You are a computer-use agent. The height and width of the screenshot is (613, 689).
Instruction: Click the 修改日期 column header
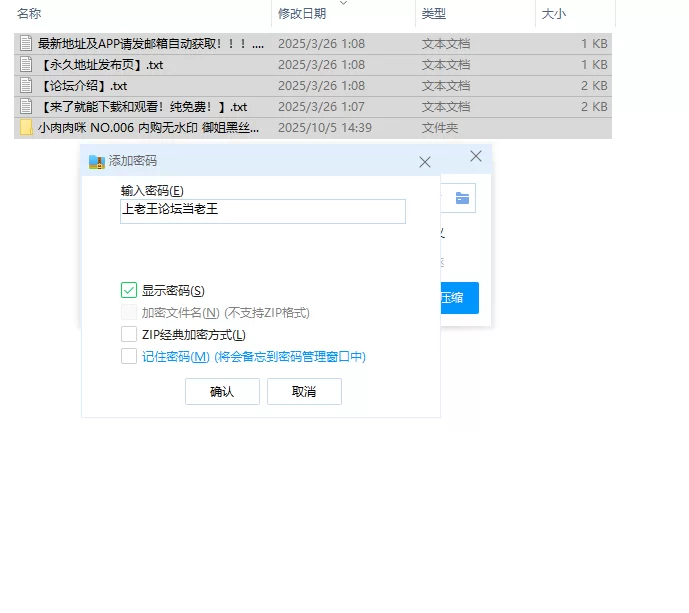pos(302,14)
